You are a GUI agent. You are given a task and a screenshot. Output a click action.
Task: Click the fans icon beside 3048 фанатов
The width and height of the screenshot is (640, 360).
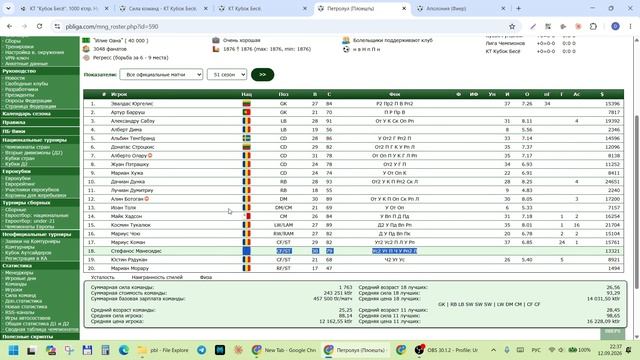(86, 49)
